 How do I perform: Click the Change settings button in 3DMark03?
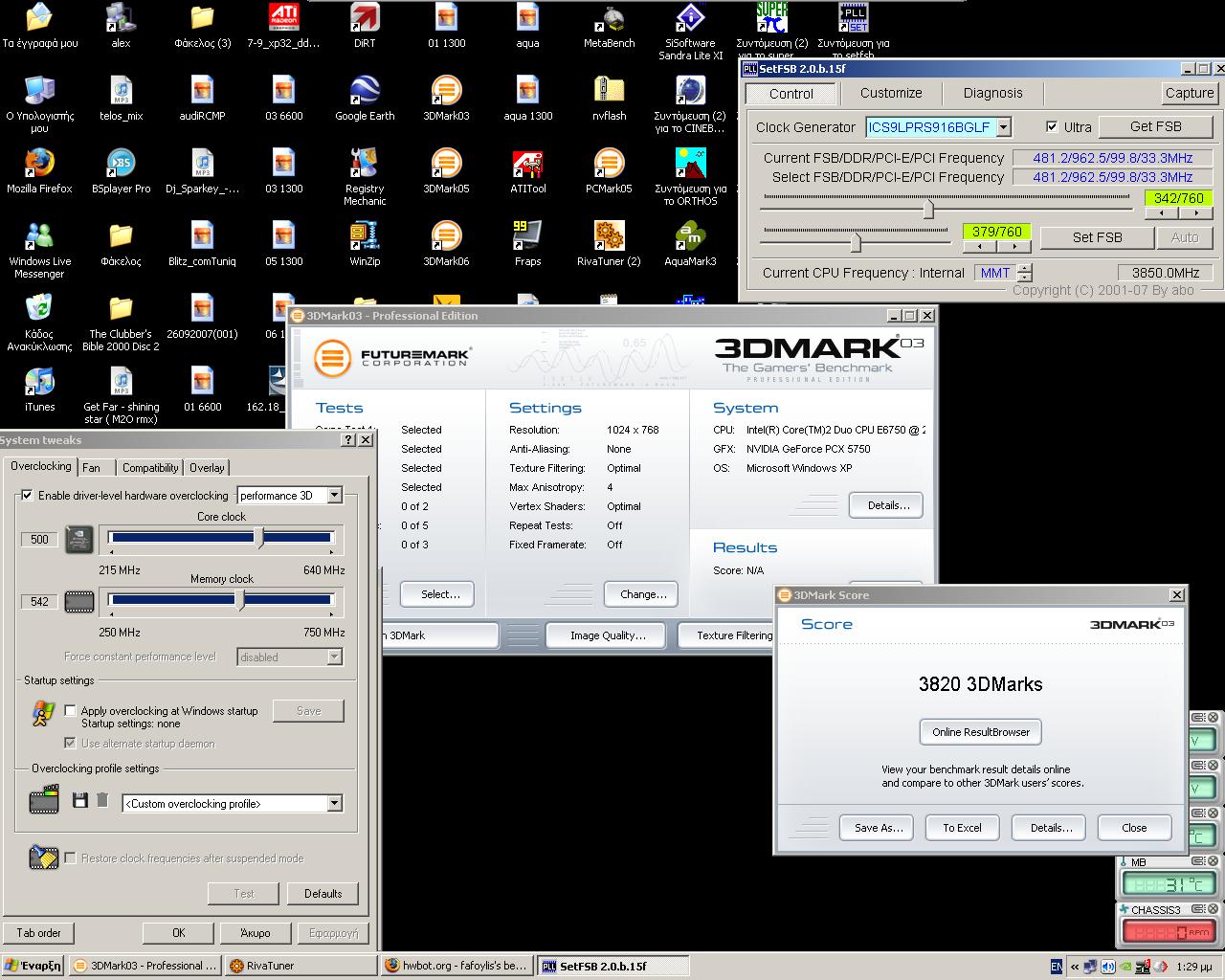pyautogui.click(x=643, y=594)
